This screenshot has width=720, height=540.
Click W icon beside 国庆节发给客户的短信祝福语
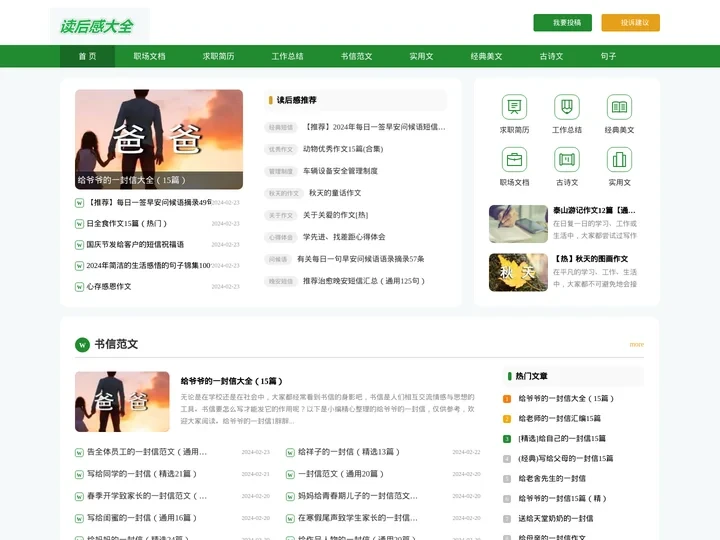pos(79,245)
